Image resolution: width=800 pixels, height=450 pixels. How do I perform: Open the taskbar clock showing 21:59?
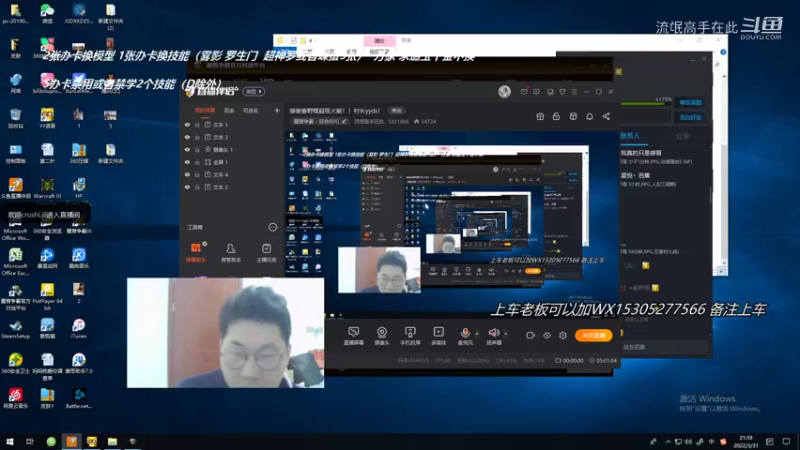(x=746, y=442)
